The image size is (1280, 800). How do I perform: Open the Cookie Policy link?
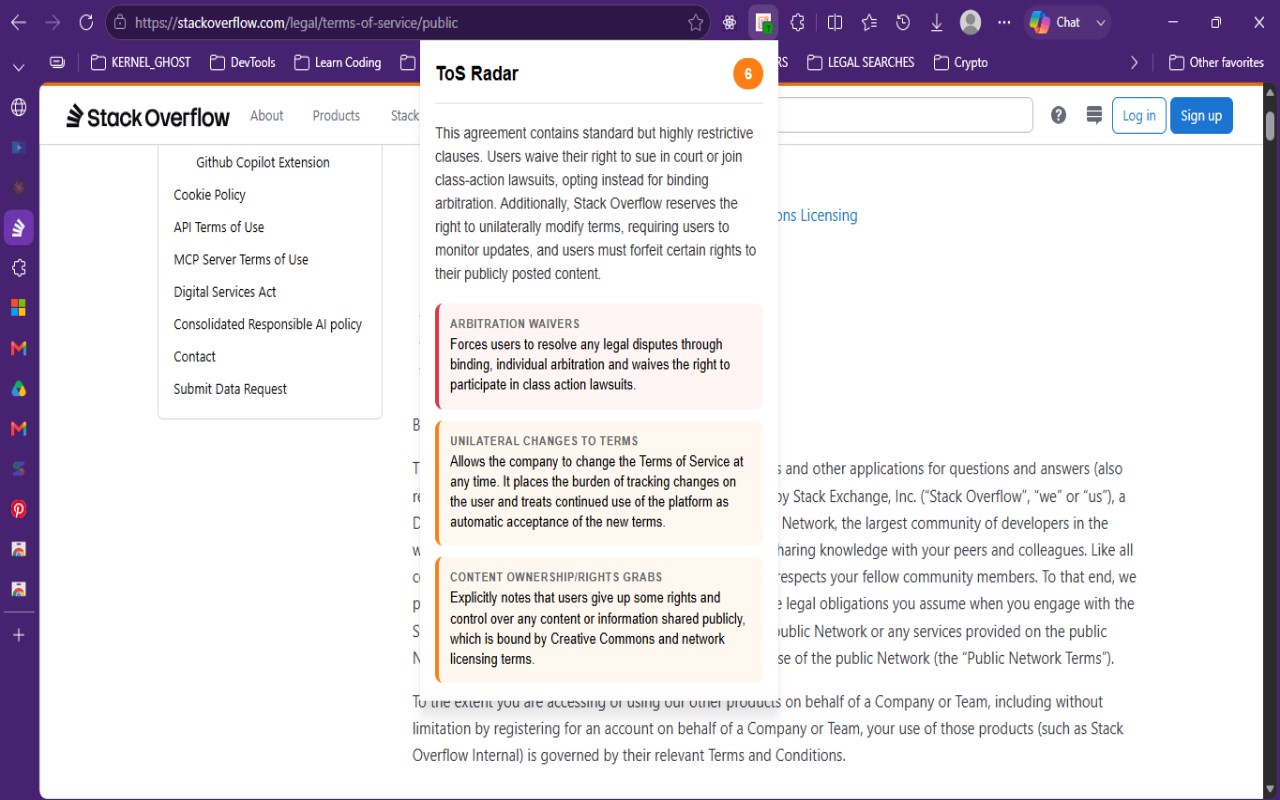pos(209,195)
